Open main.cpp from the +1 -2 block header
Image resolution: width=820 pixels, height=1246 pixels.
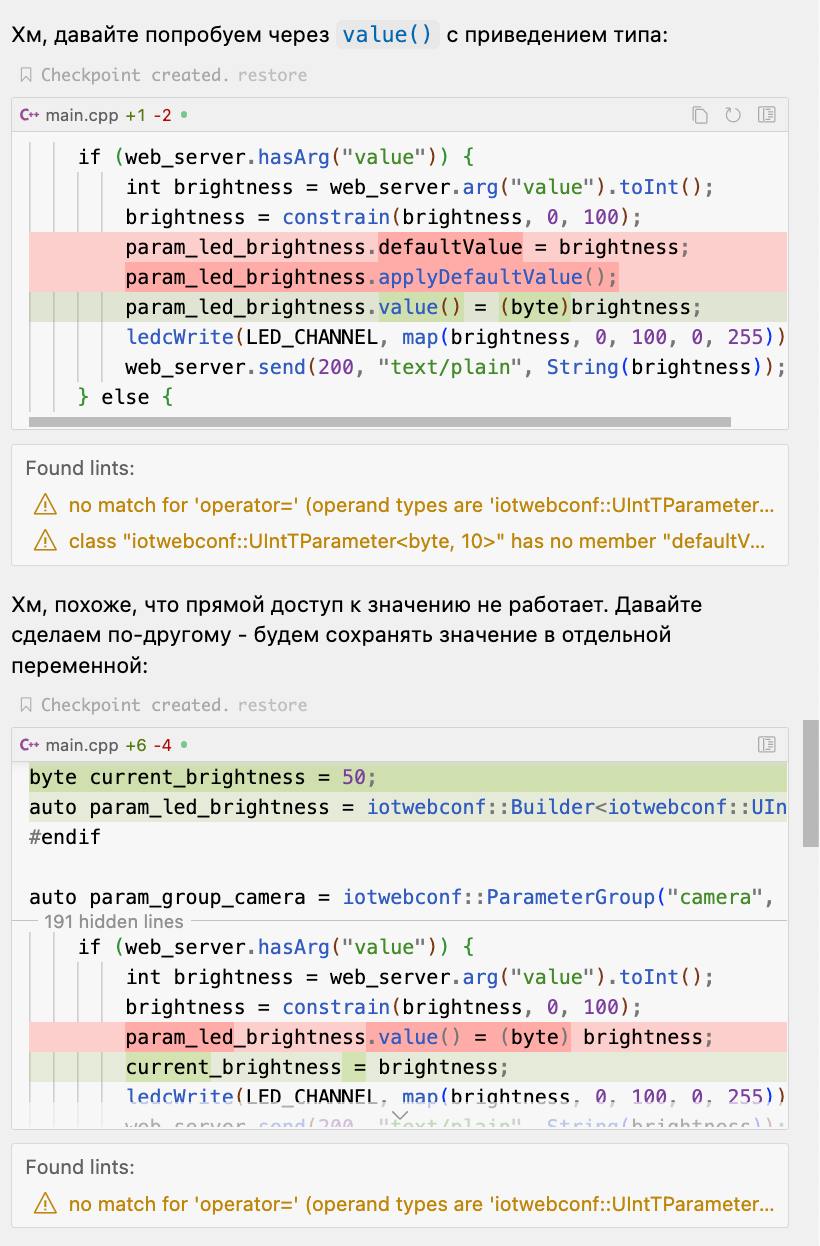click(82, 115)
